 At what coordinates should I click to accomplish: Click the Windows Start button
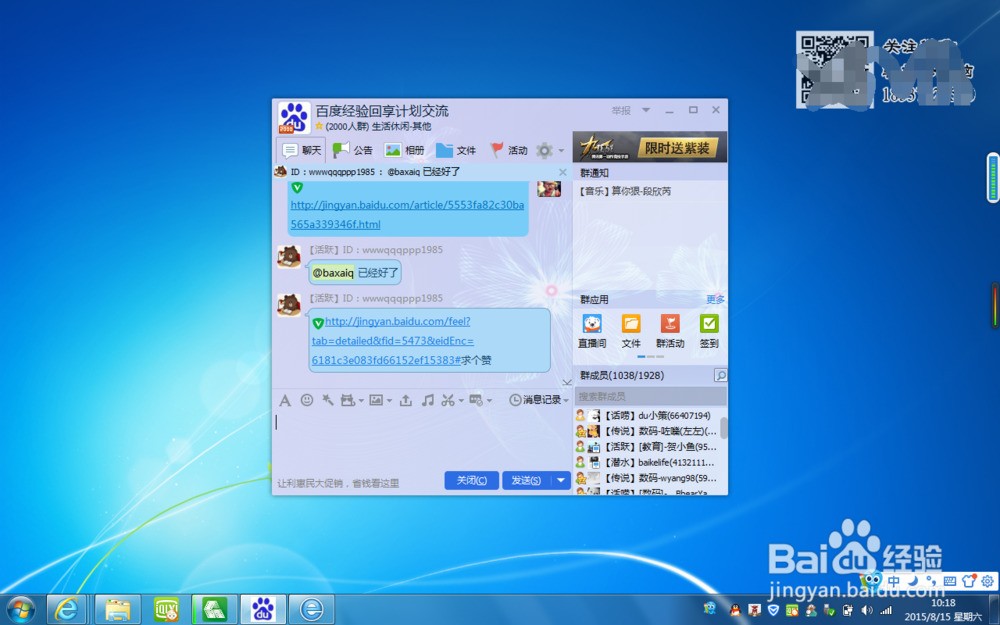coord(21,610)
